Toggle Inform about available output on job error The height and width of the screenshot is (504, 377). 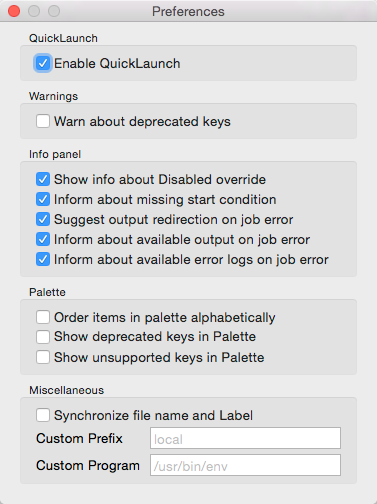point(43,239)
